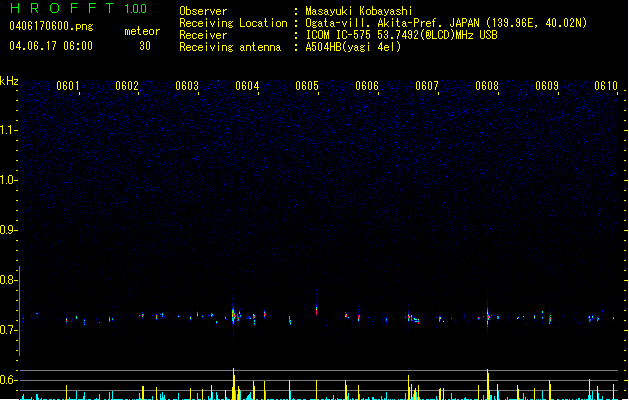Click the meteor count label

tap(142, 31)
